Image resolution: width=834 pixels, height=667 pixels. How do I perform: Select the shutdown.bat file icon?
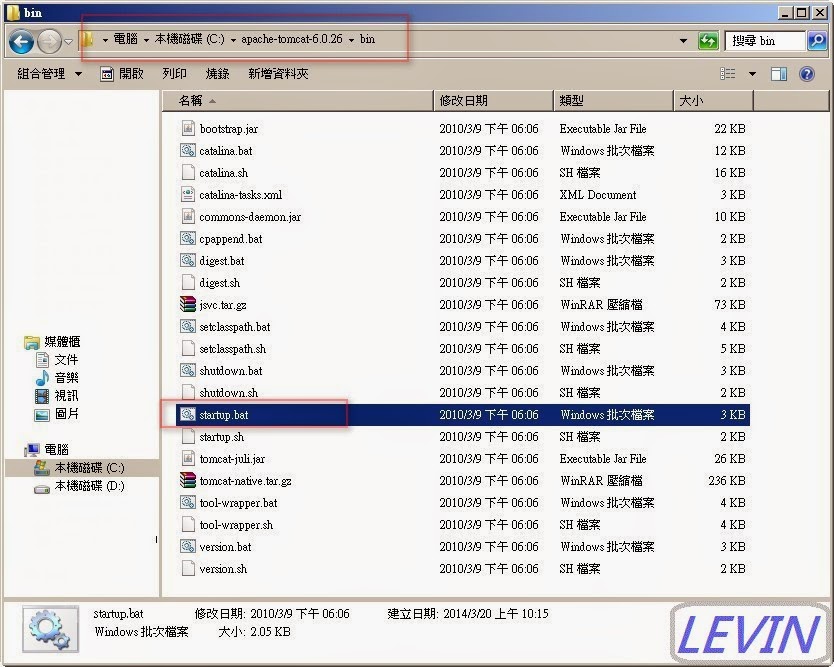click(x=187, y=370)
